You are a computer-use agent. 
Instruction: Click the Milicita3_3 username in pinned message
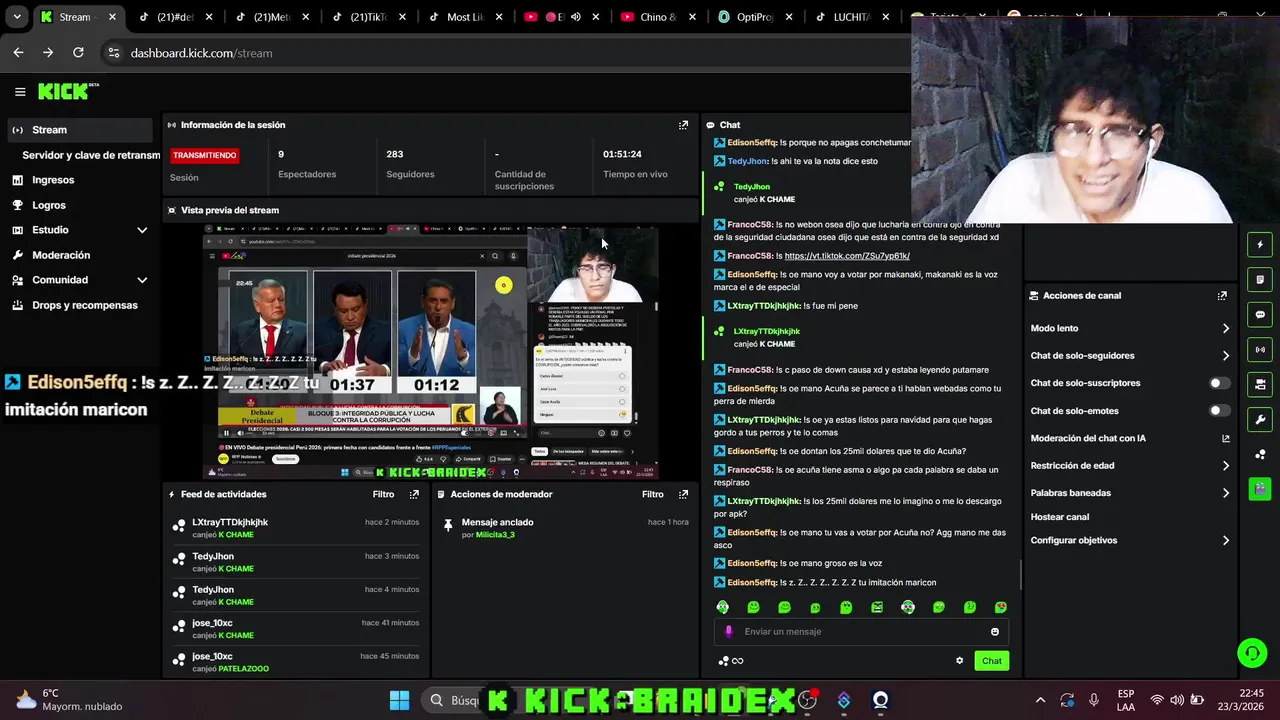(495, 535)
